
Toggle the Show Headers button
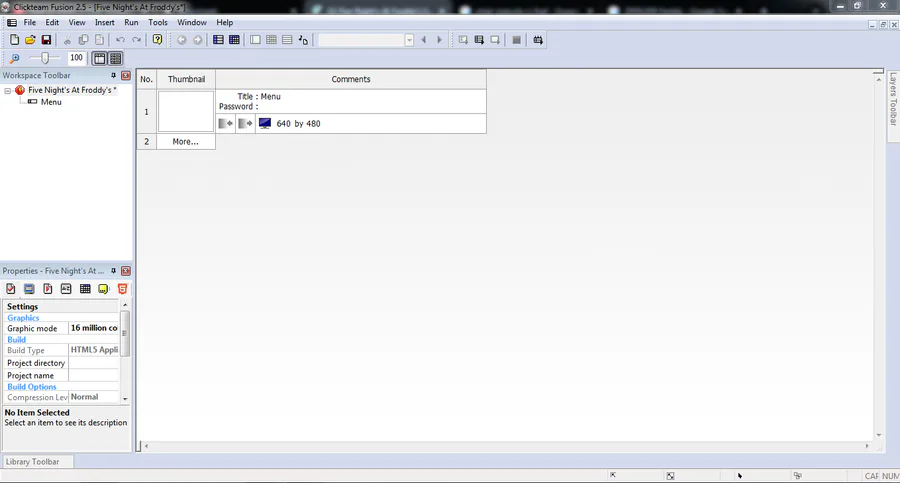pos(99,58)
